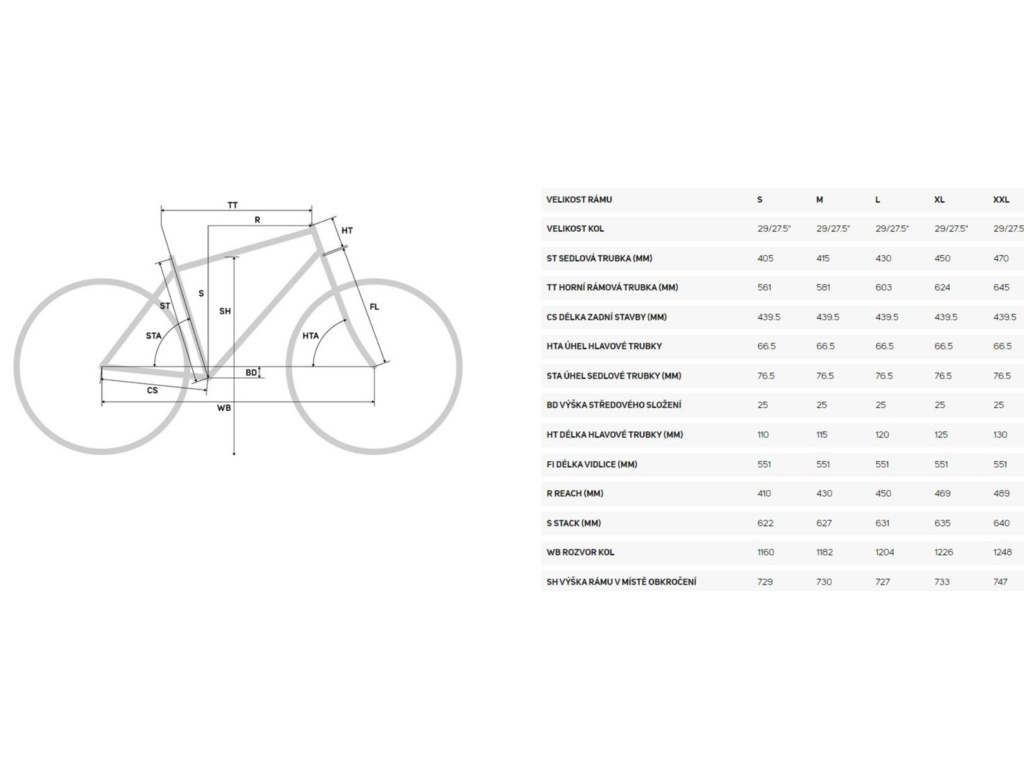Viewport: 1024px width, 768px height.
Task: Click the top tube value 581
Action: (824, 288)
